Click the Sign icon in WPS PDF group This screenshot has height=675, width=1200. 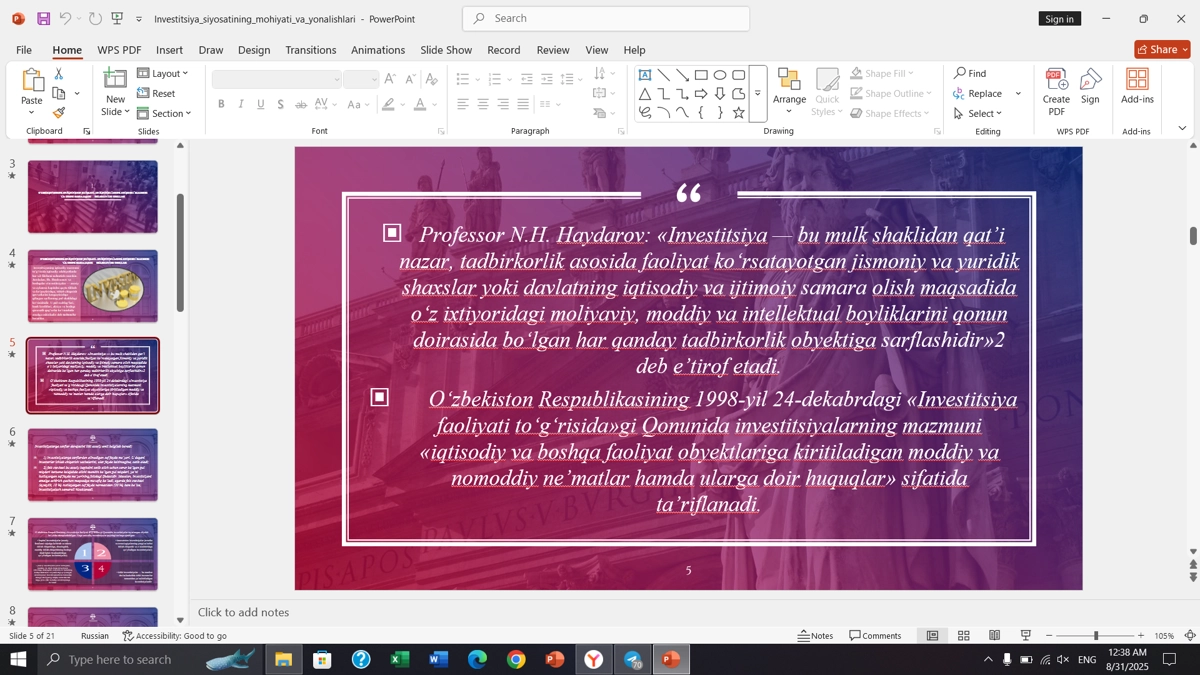click(1090, 85)
